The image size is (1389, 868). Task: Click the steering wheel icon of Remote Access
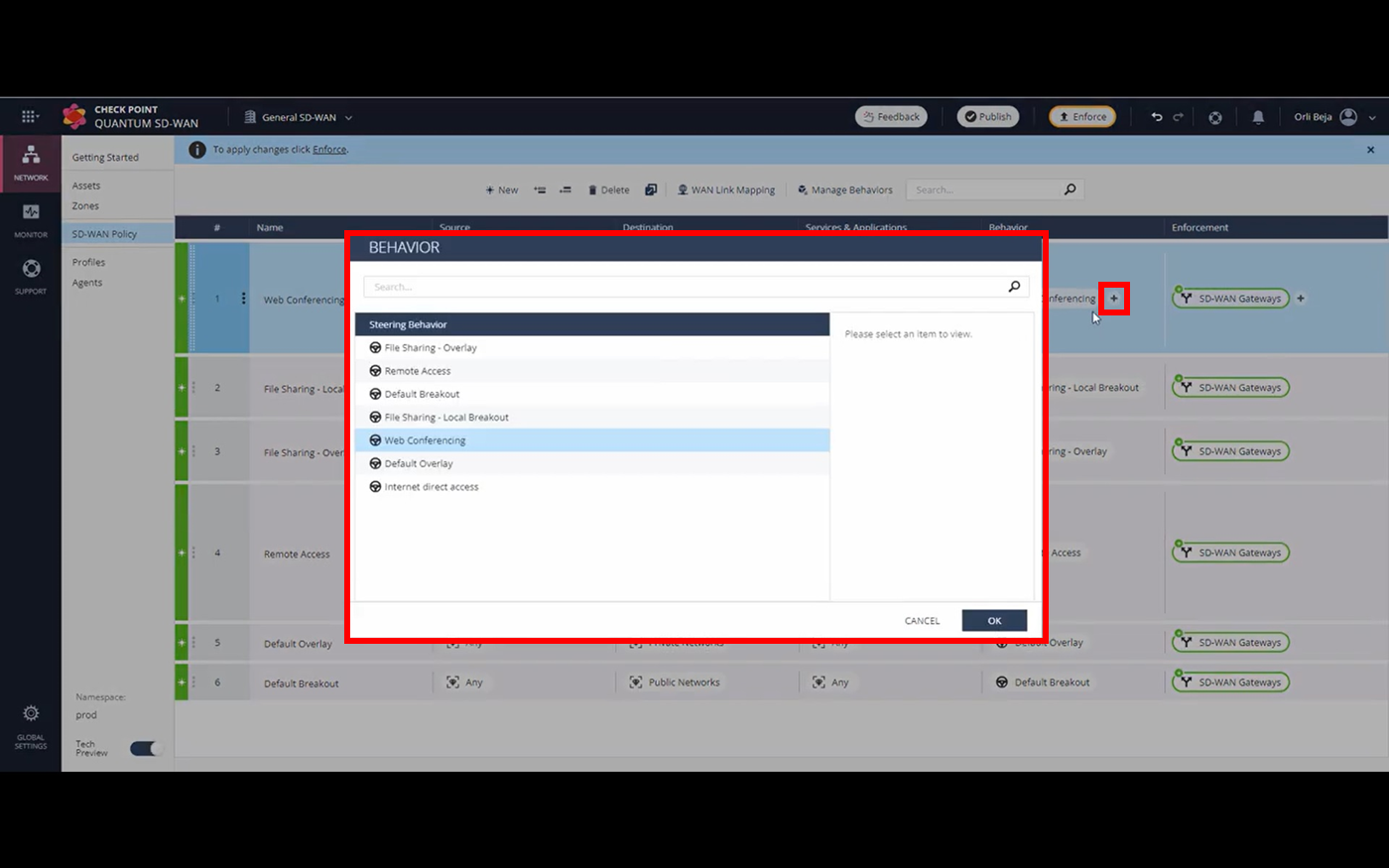pos(375,371)
